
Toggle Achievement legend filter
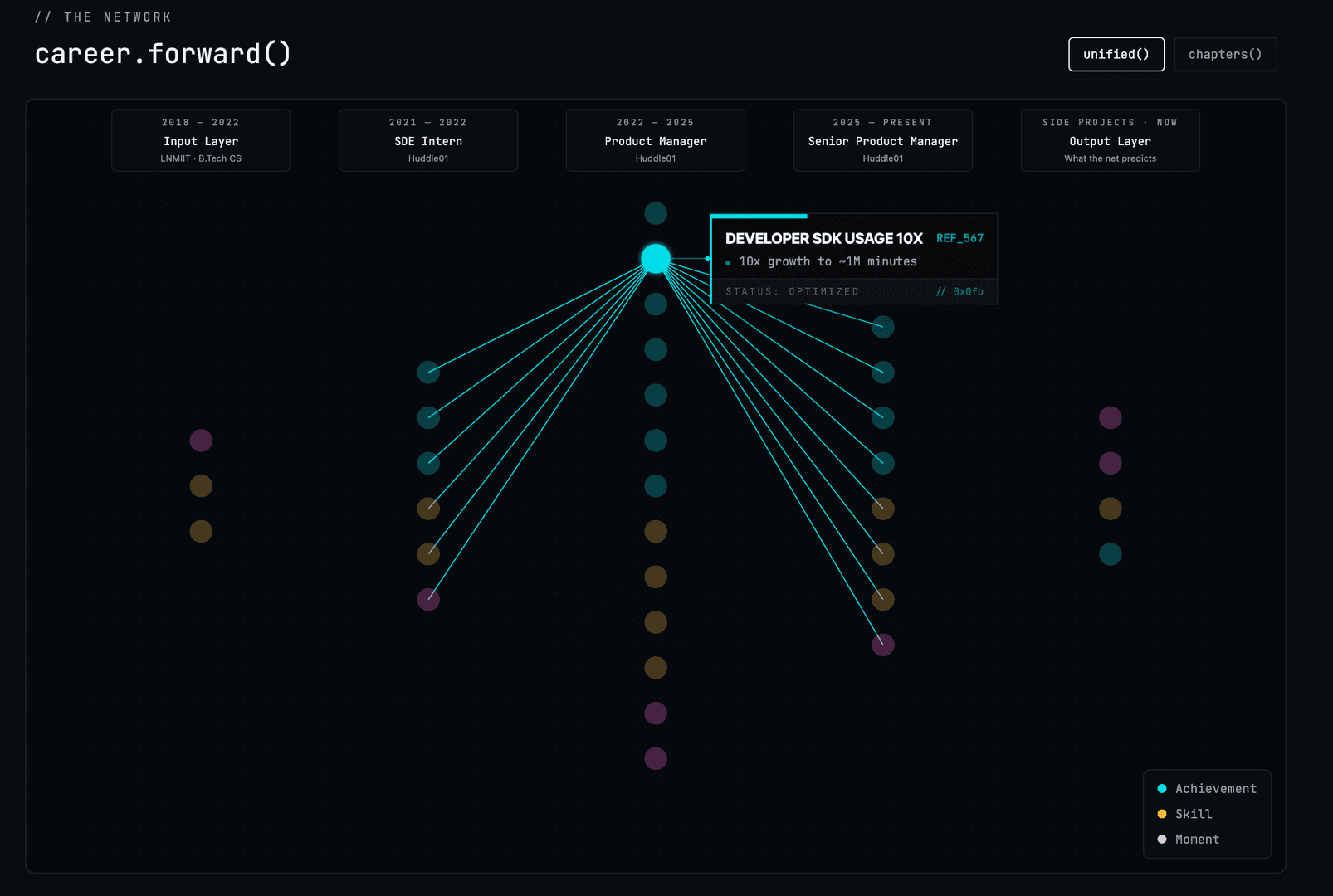click(1207, 789)
